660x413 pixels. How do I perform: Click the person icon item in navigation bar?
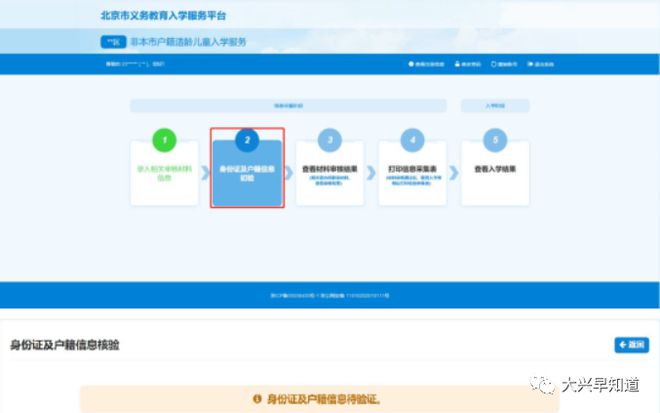pyautogui.click(x=468, y=64)
